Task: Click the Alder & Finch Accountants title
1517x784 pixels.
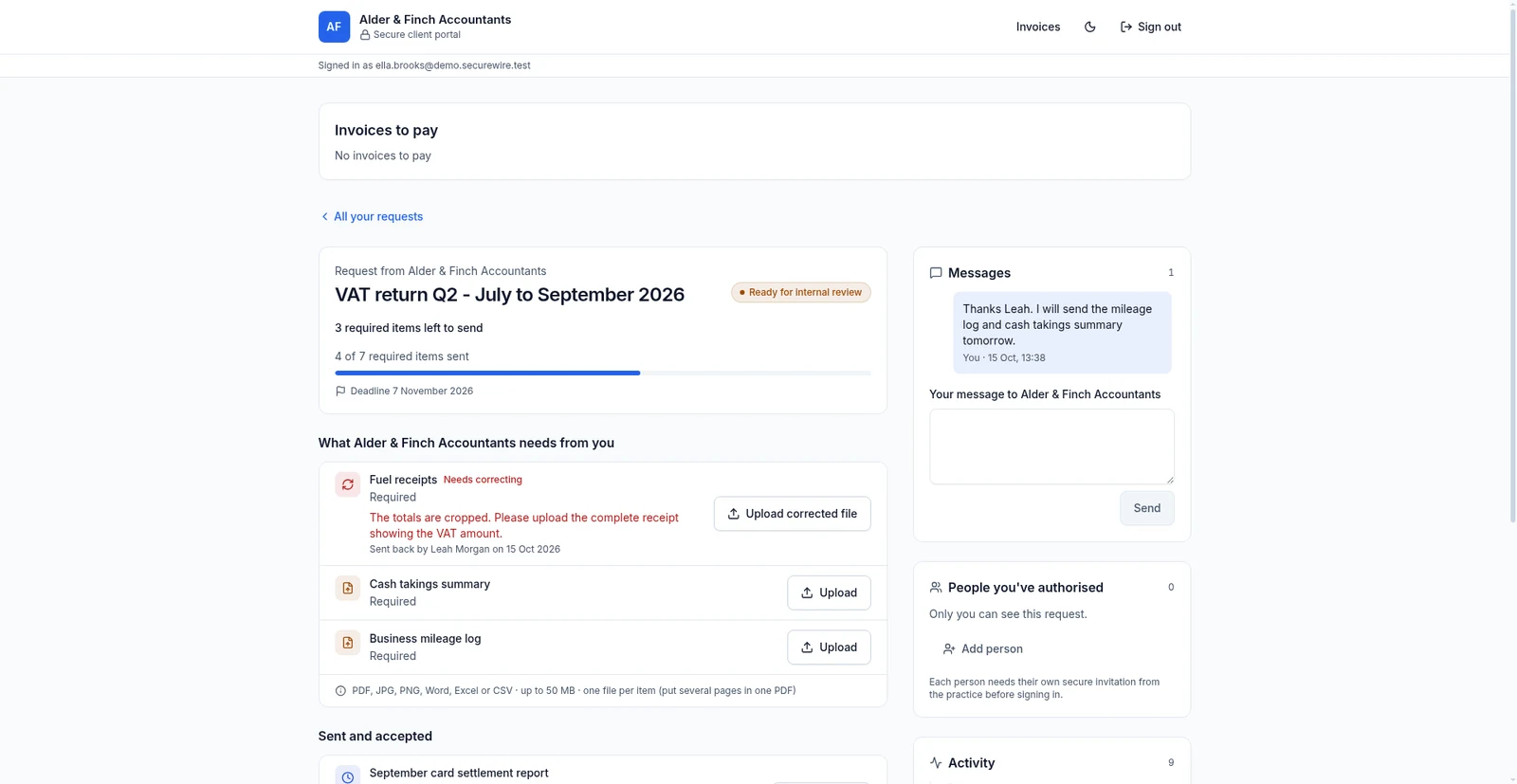Action: pyautogui.click(x=435, y=19)
